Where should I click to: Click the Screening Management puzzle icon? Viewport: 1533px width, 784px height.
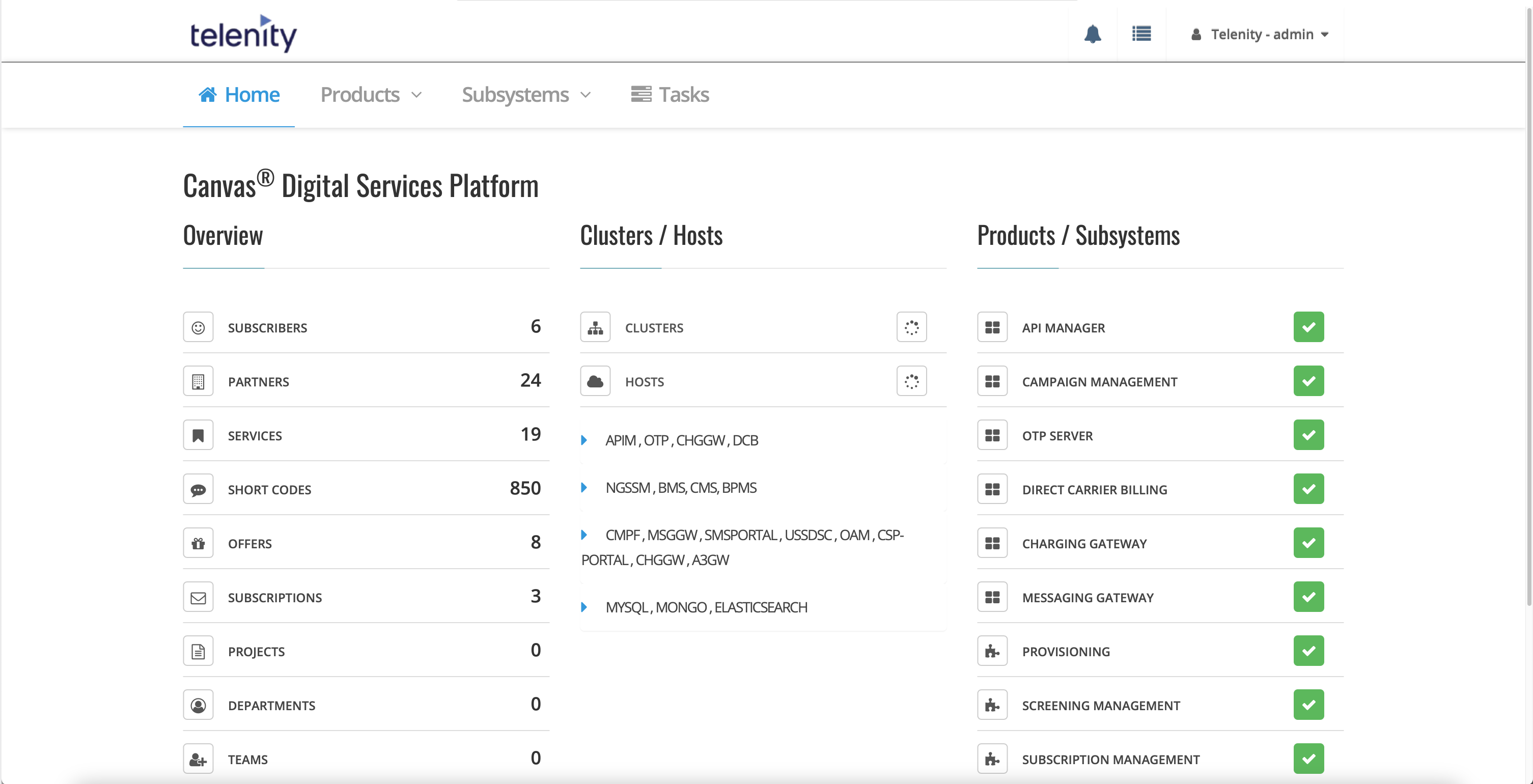[992, 705]
